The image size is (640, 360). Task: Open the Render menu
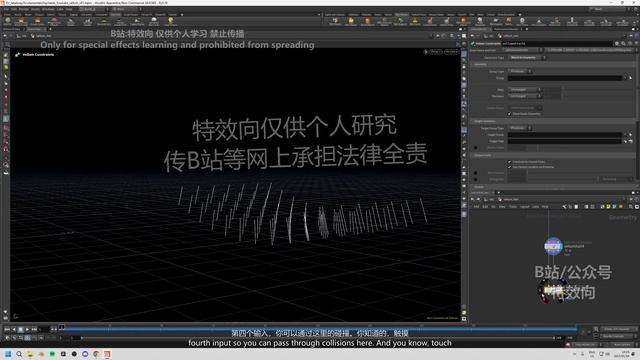click(24, 9)
